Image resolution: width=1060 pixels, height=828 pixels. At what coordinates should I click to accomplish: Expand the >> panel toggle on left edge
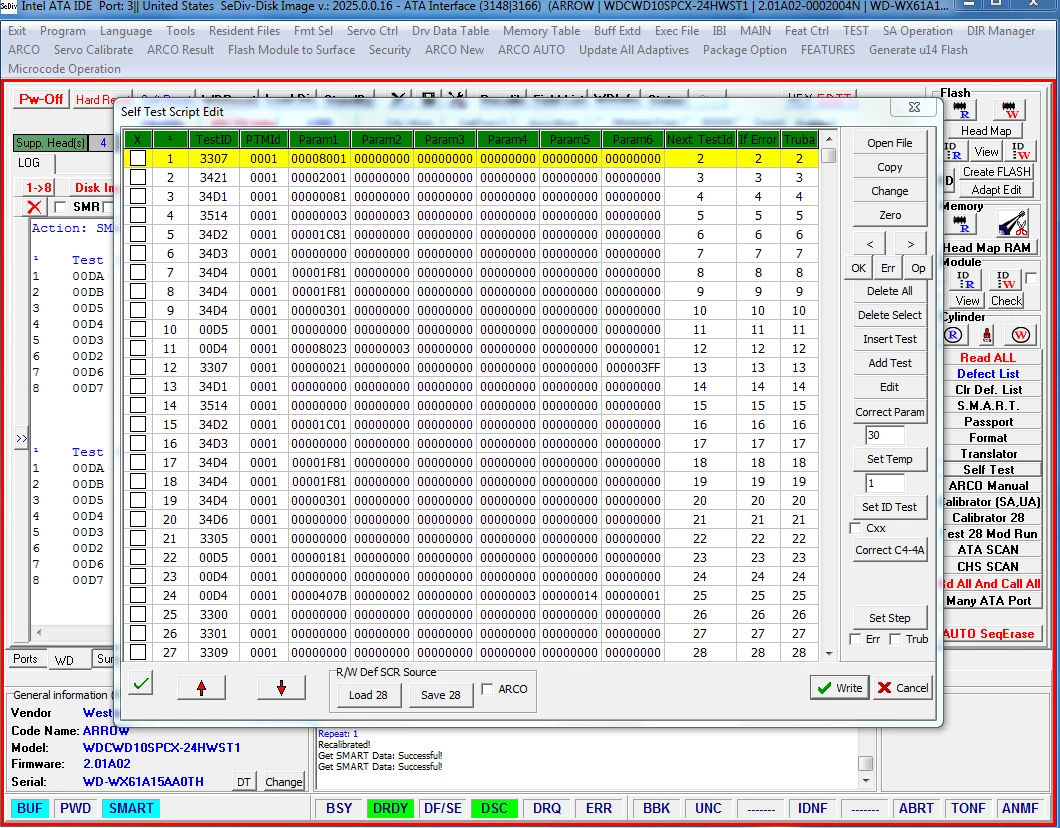(x=22, y=438)
